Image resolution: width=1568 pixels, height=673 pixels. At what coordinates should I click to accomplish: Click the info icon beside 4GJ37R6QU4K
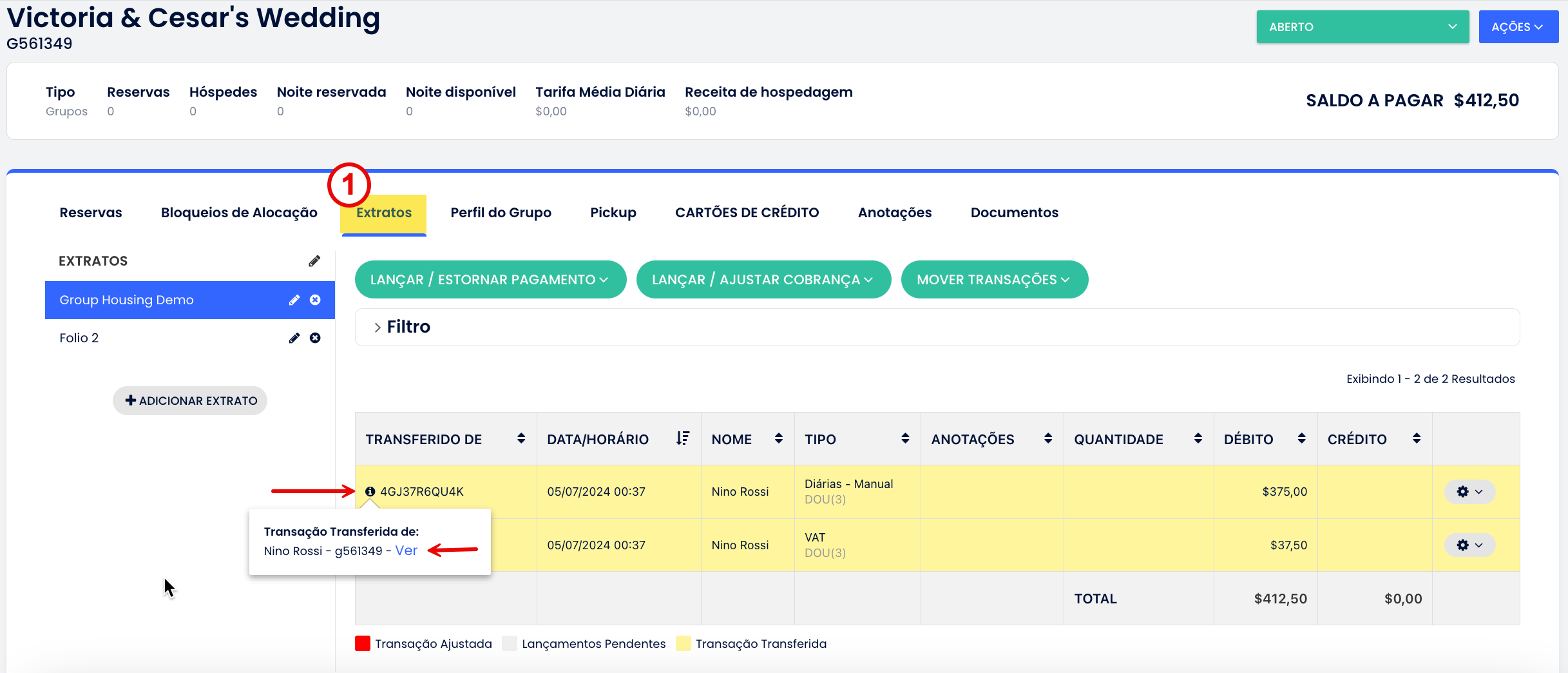[370, 492]
